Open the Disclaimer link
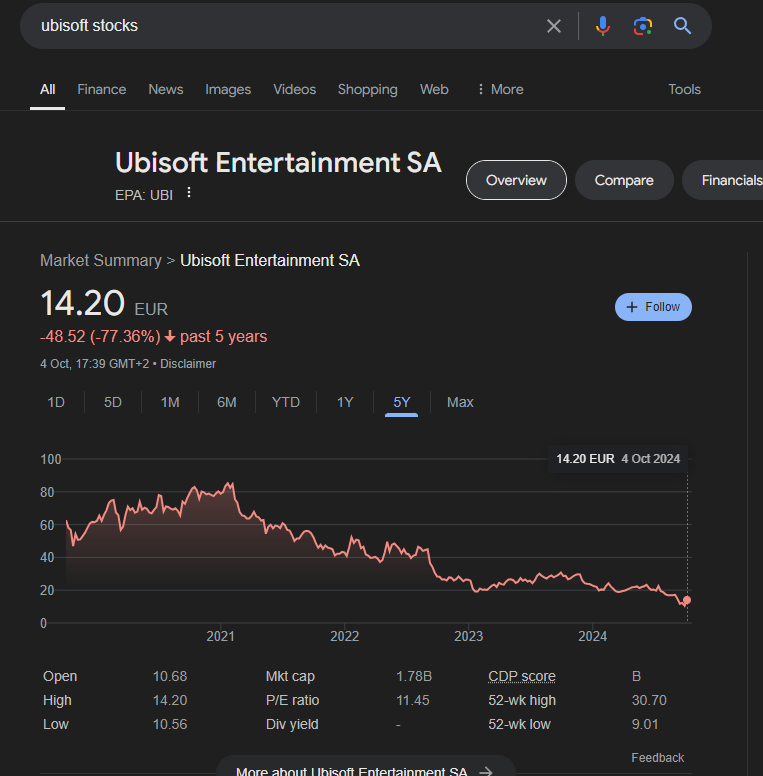Screen dimensions: 763x776 [188, 364]
